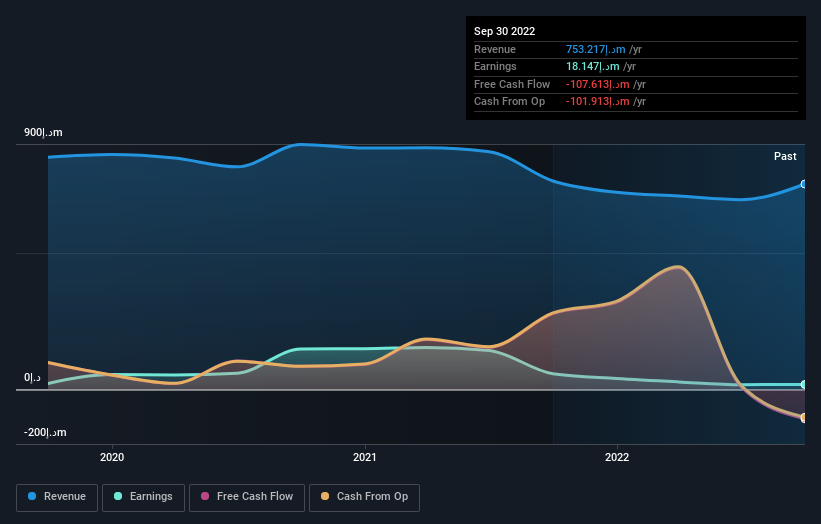
Task: Click the Cash From Op endpoint marker
Action: click(804, 417)
